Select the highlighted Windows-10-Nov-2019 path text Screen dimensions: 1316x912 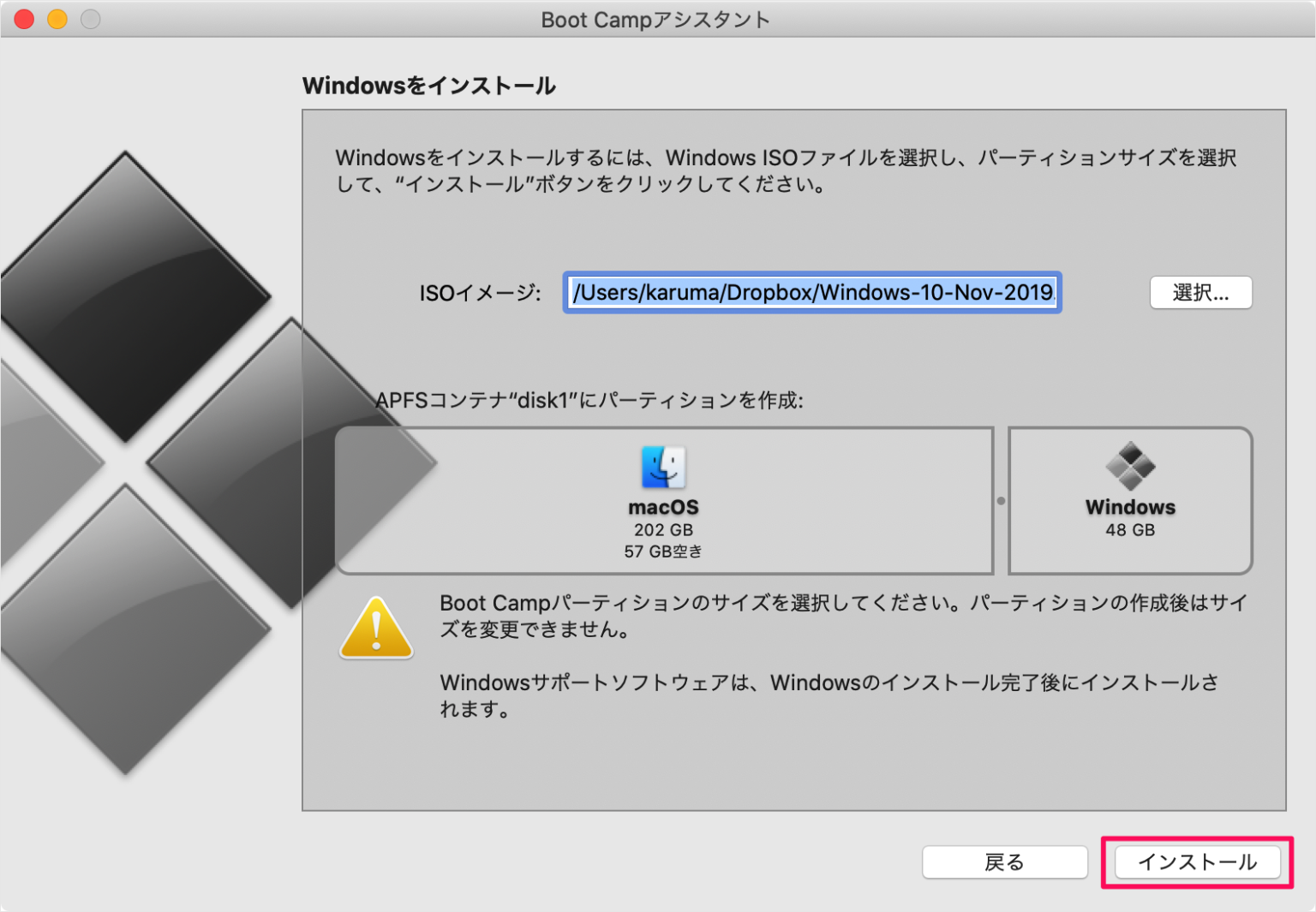pos(811,293)
